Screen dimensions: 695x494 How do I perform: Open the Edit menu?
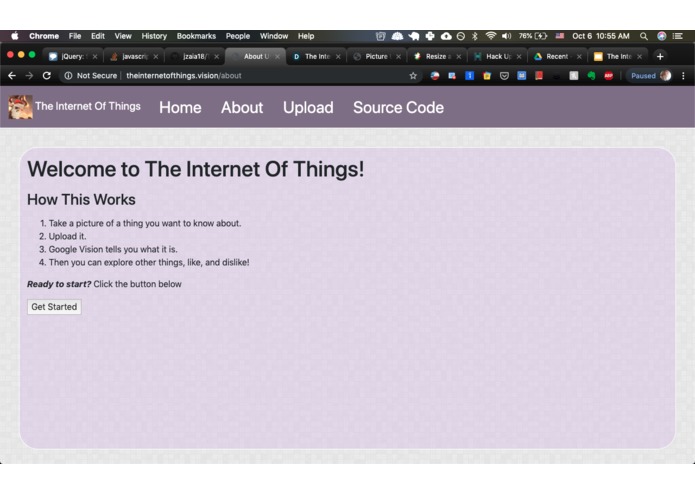click(98, 36)
